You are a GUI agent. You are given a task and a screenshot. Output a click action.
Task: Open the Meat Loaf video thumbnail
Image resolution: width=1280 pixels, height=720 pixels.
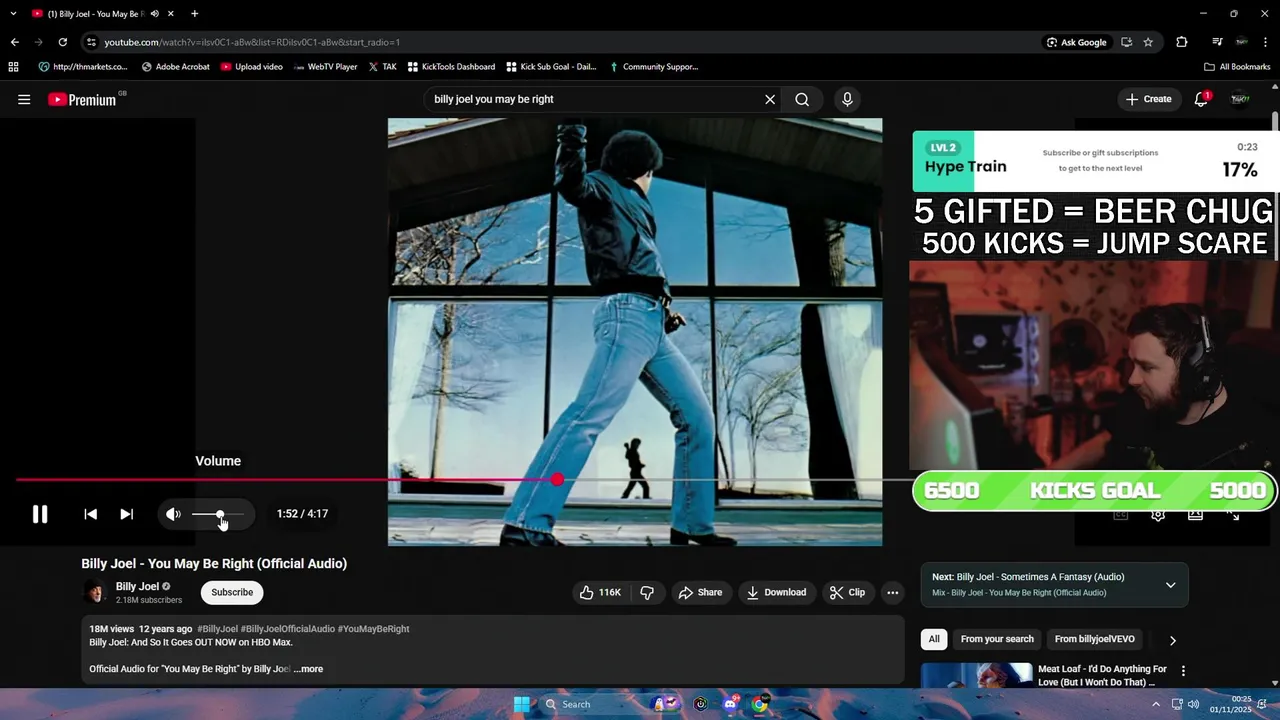(977, 675)
